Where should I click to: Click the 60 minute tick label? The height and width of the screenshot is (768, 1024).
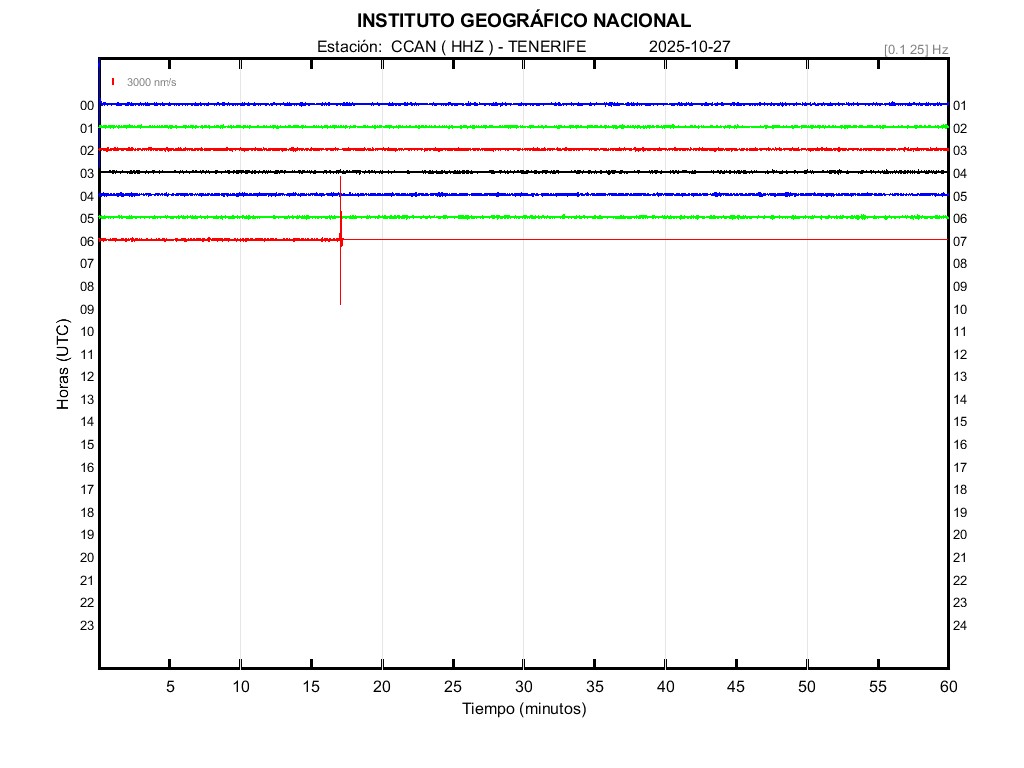point(947,686)
